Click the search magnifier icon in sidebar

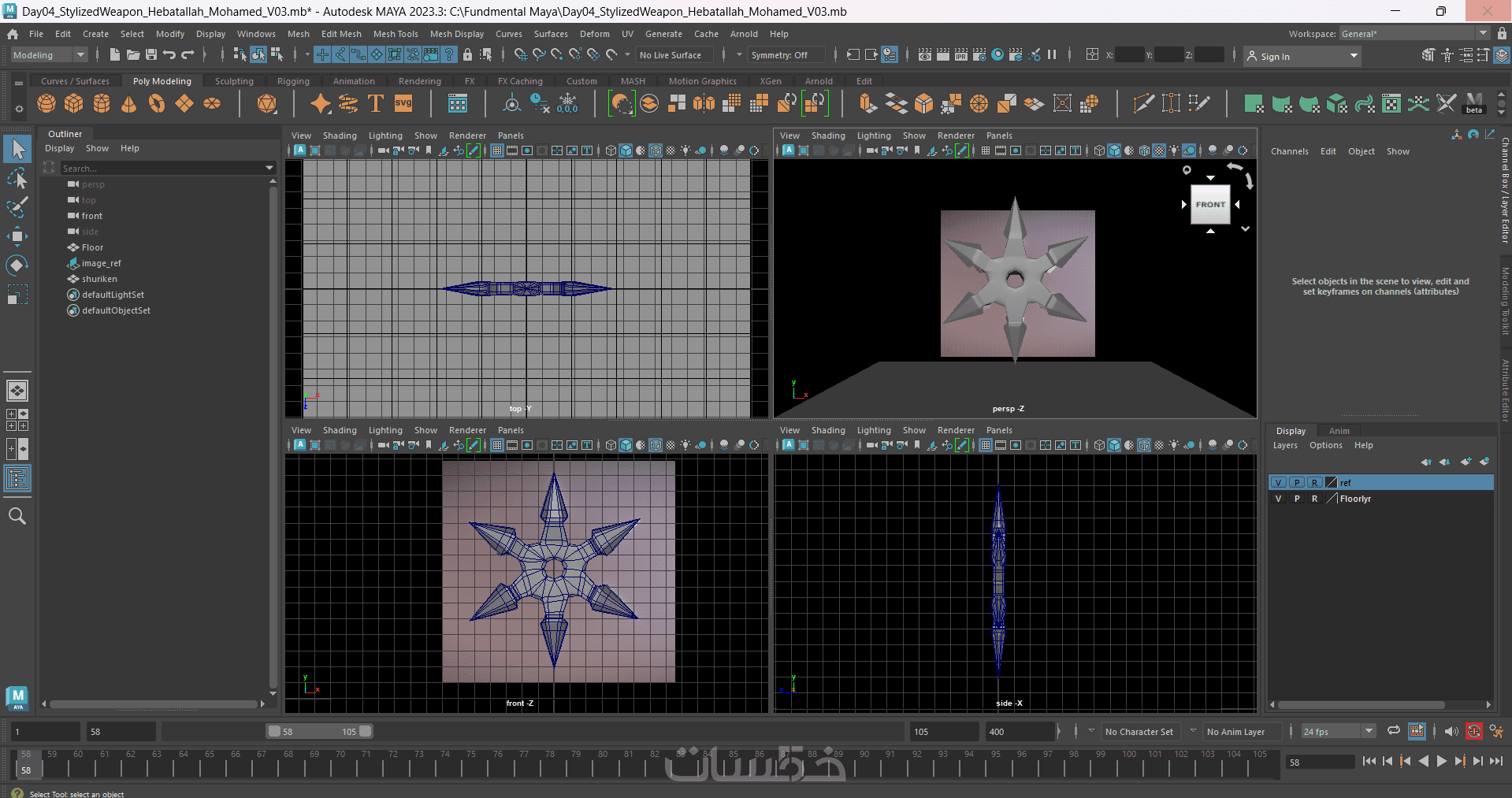click(17, 516)
